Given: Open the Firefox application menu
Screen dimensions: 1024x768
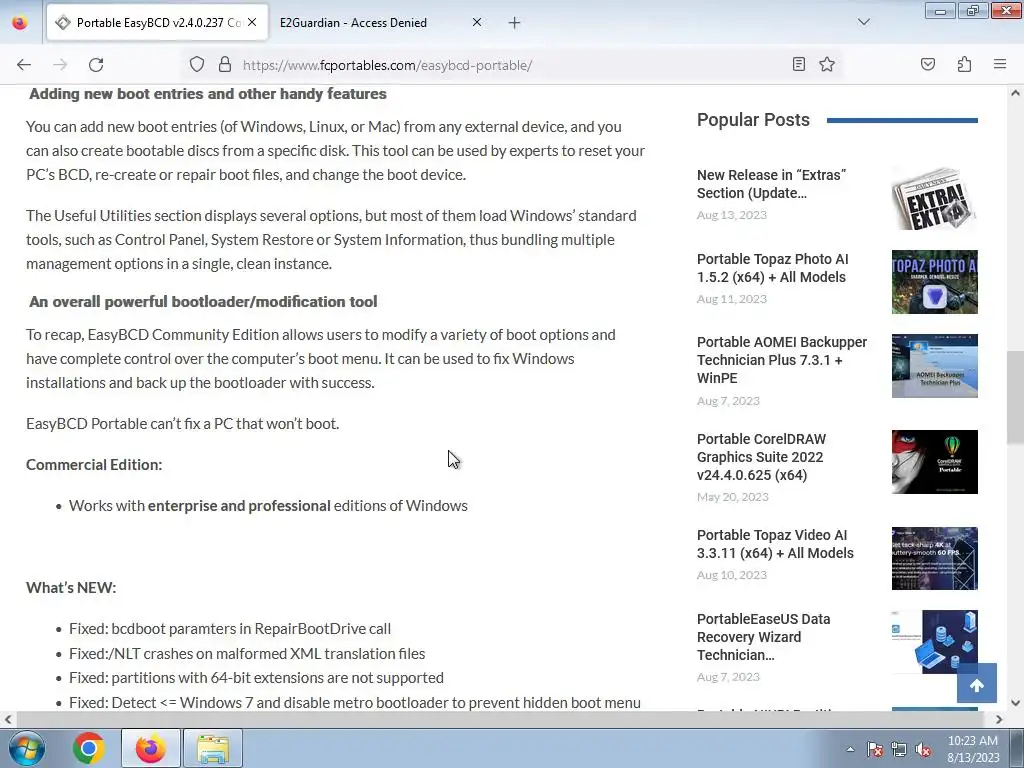Looking at the screenshot, I should tap(999, 64).
